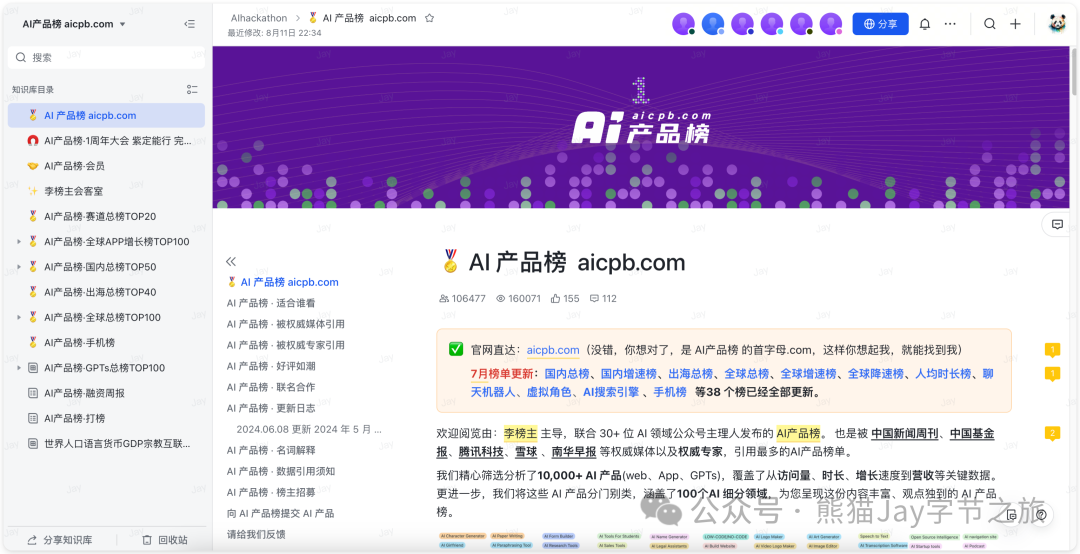
Task: Open the comments panel icon on right
Action: point(1057,225)
